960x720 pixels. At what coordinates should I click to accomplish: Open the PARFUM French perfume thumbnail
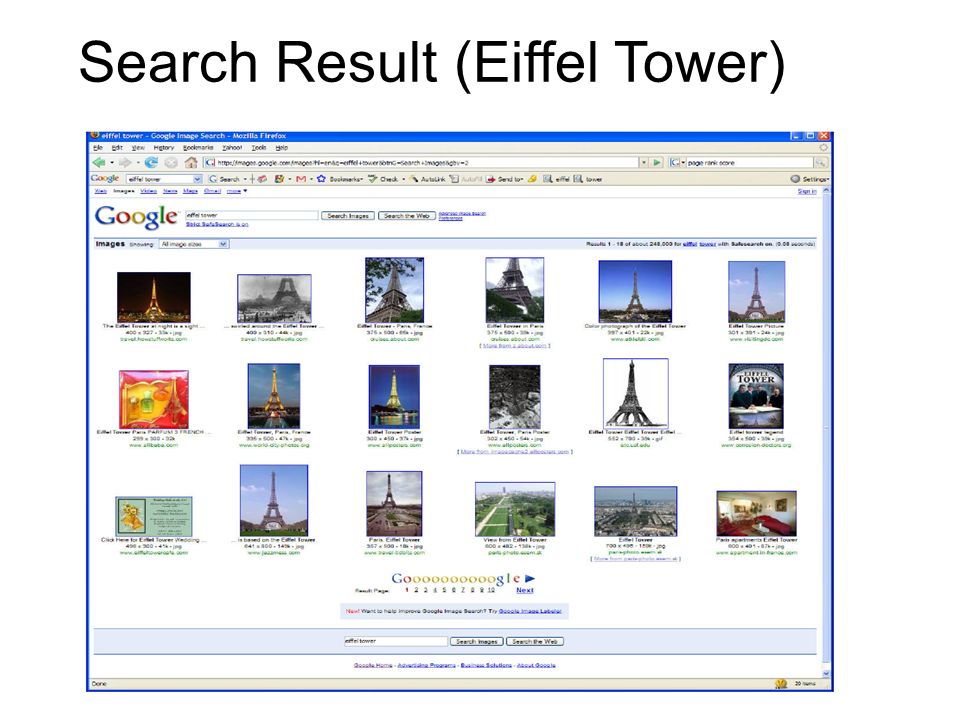(154, 399)
